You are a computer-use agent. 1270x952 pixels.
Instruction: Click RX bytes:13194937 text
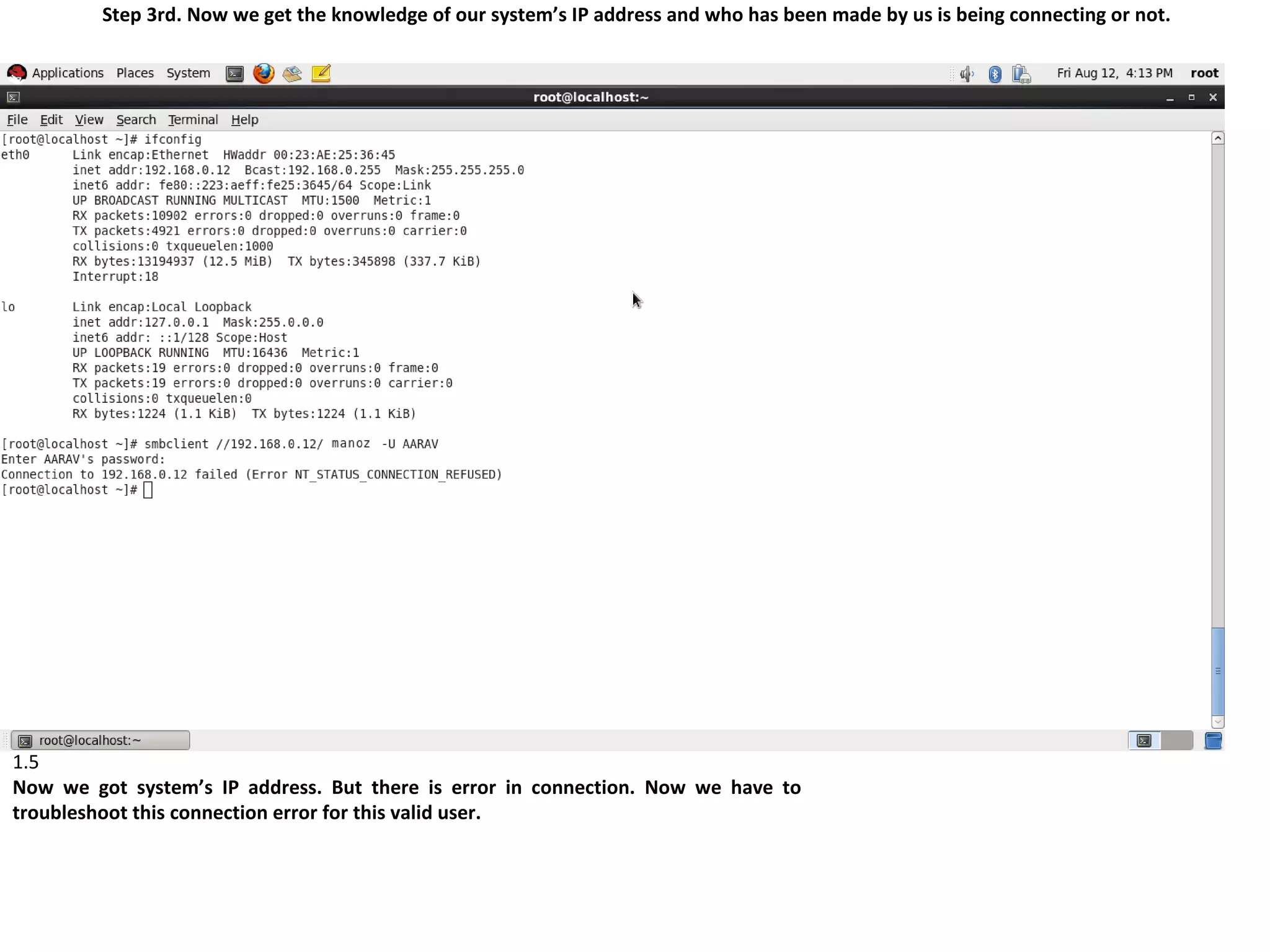coord(133,262)
